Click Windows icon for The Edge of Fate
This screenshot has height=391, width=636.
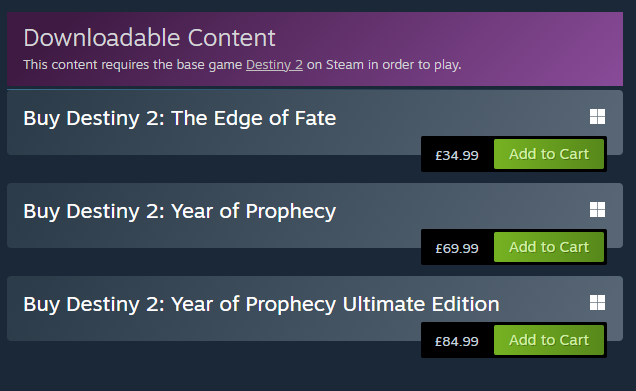tap(597, 116)
